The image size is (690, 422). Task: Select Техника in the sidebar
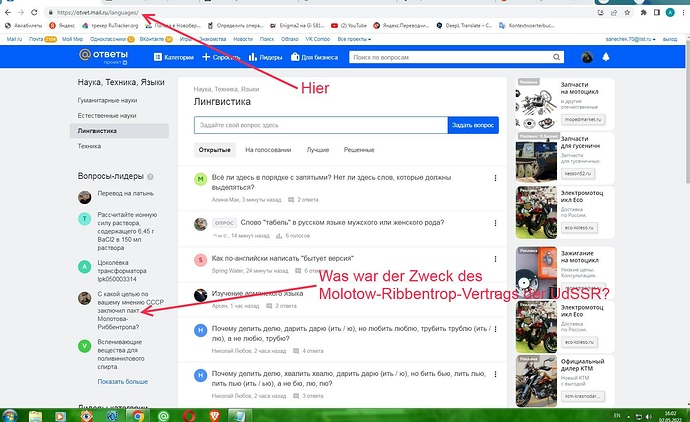[x=89, y=146]
